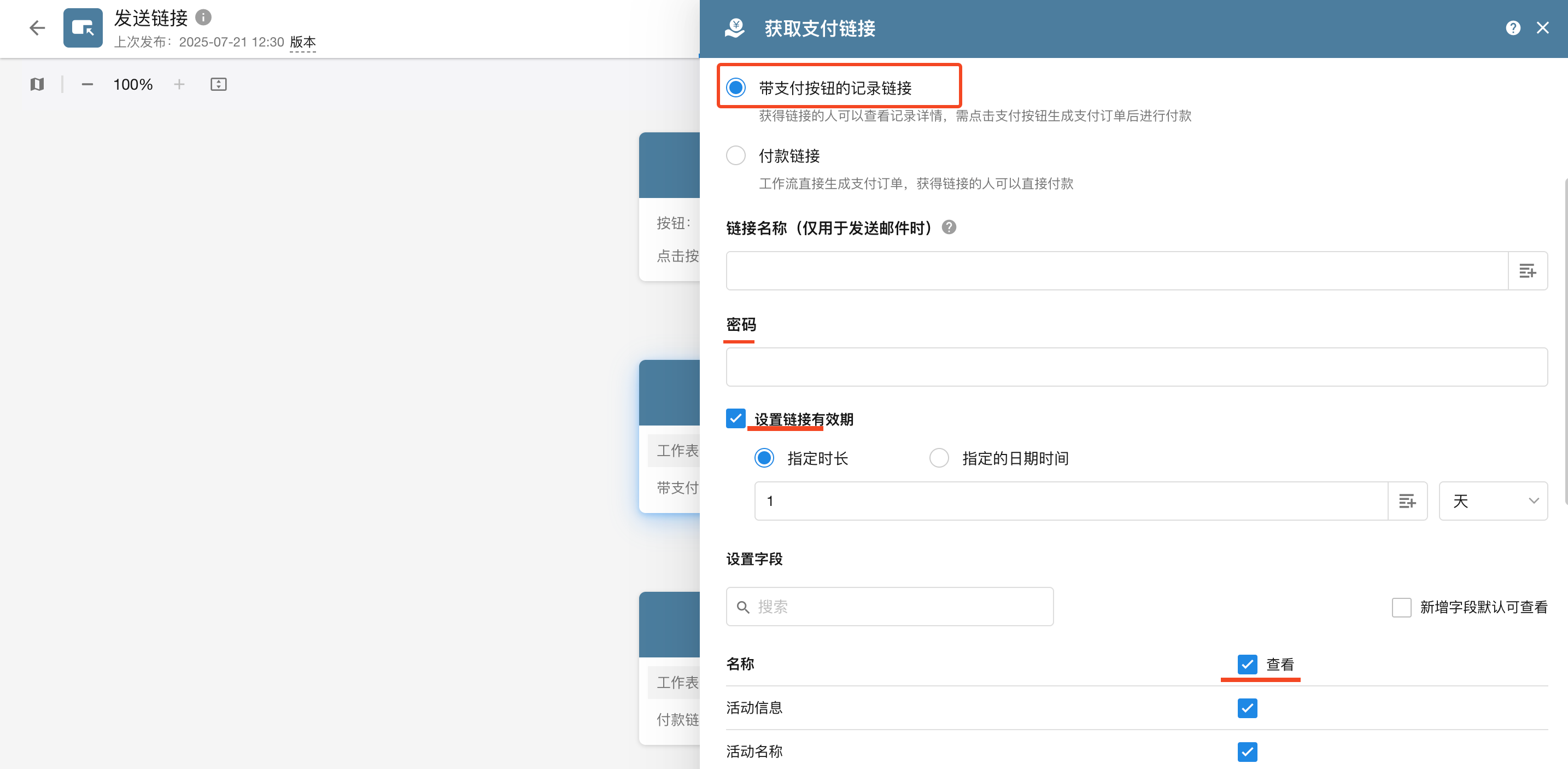
Task: Select the 付款链接 radio option
Action: 736,156
